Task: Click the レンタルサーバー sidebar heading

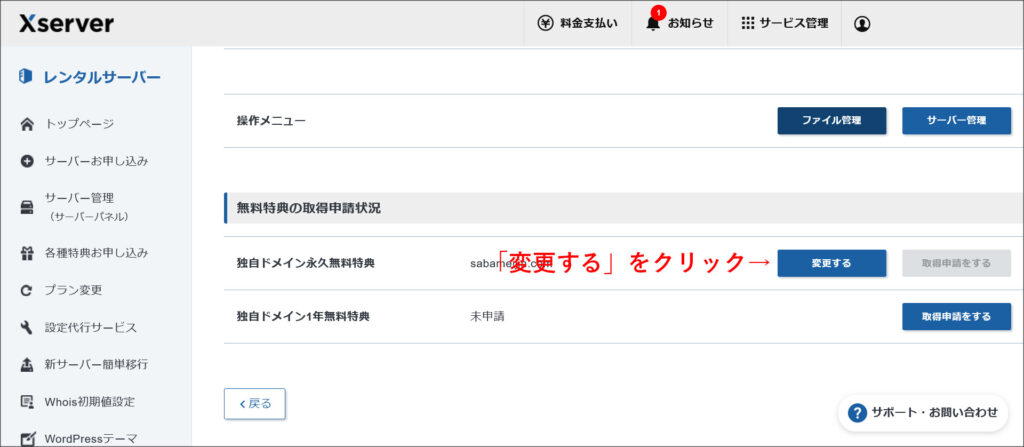Action: 102,77
